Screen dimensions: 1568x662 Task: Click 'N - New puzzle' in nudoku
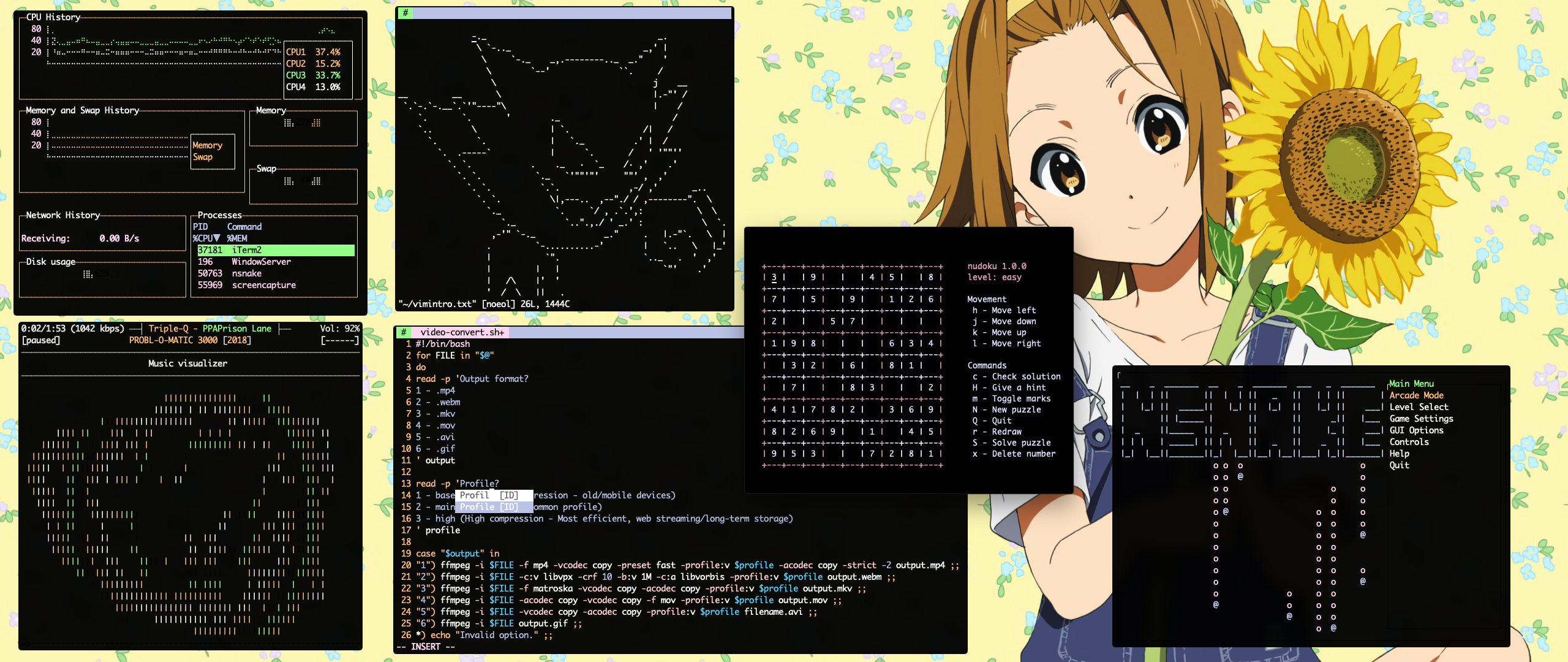(x=1006, y=409)
